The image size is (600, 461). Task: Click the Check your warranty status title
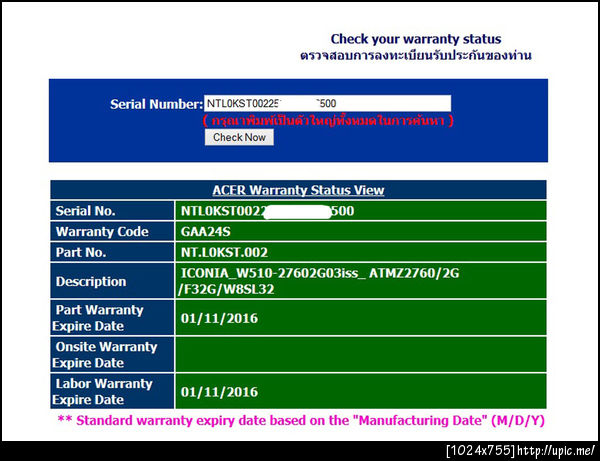coord(416,39)
